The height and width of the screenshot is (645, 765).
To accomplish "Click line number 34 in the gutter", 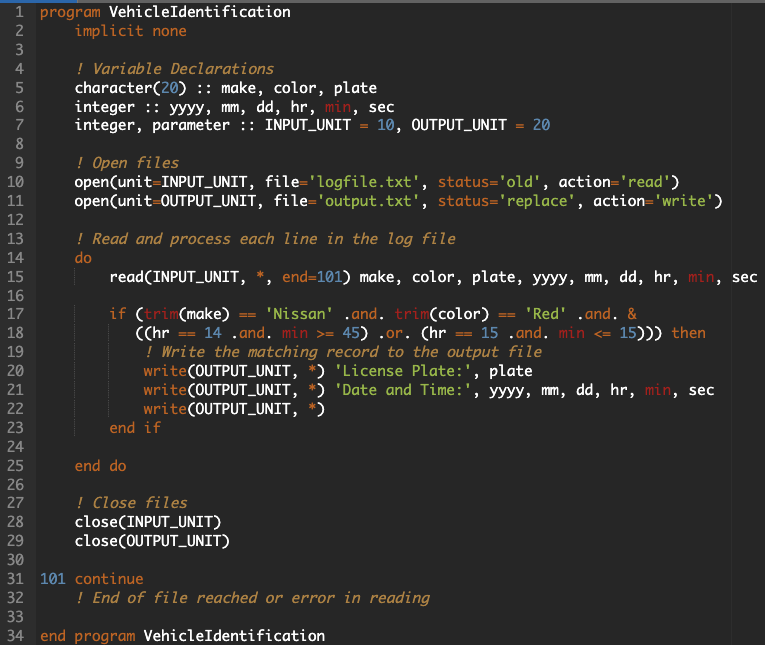I will (15, 636).
